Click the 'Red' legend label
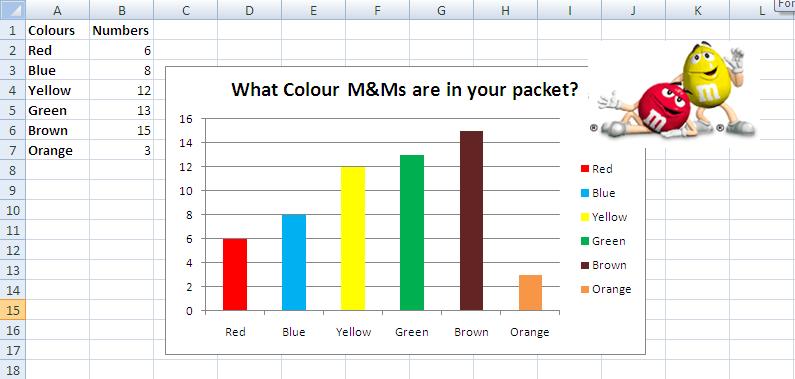Viewport: 795px width, 379px height. pos(602,169)
